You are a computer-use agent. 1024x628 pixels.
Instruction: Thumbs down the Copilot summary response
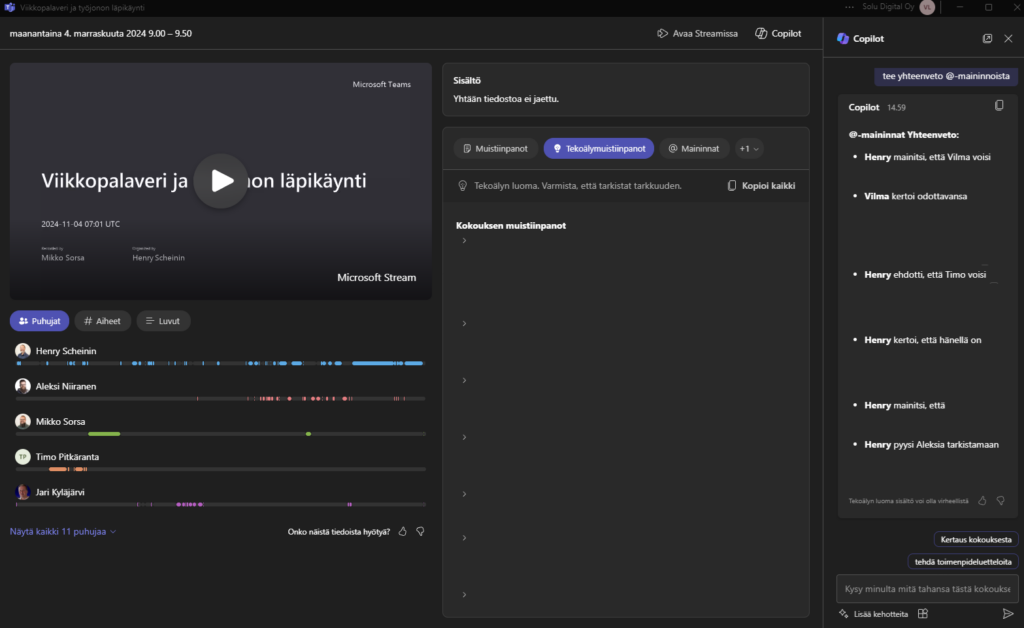coord(1000,500)
